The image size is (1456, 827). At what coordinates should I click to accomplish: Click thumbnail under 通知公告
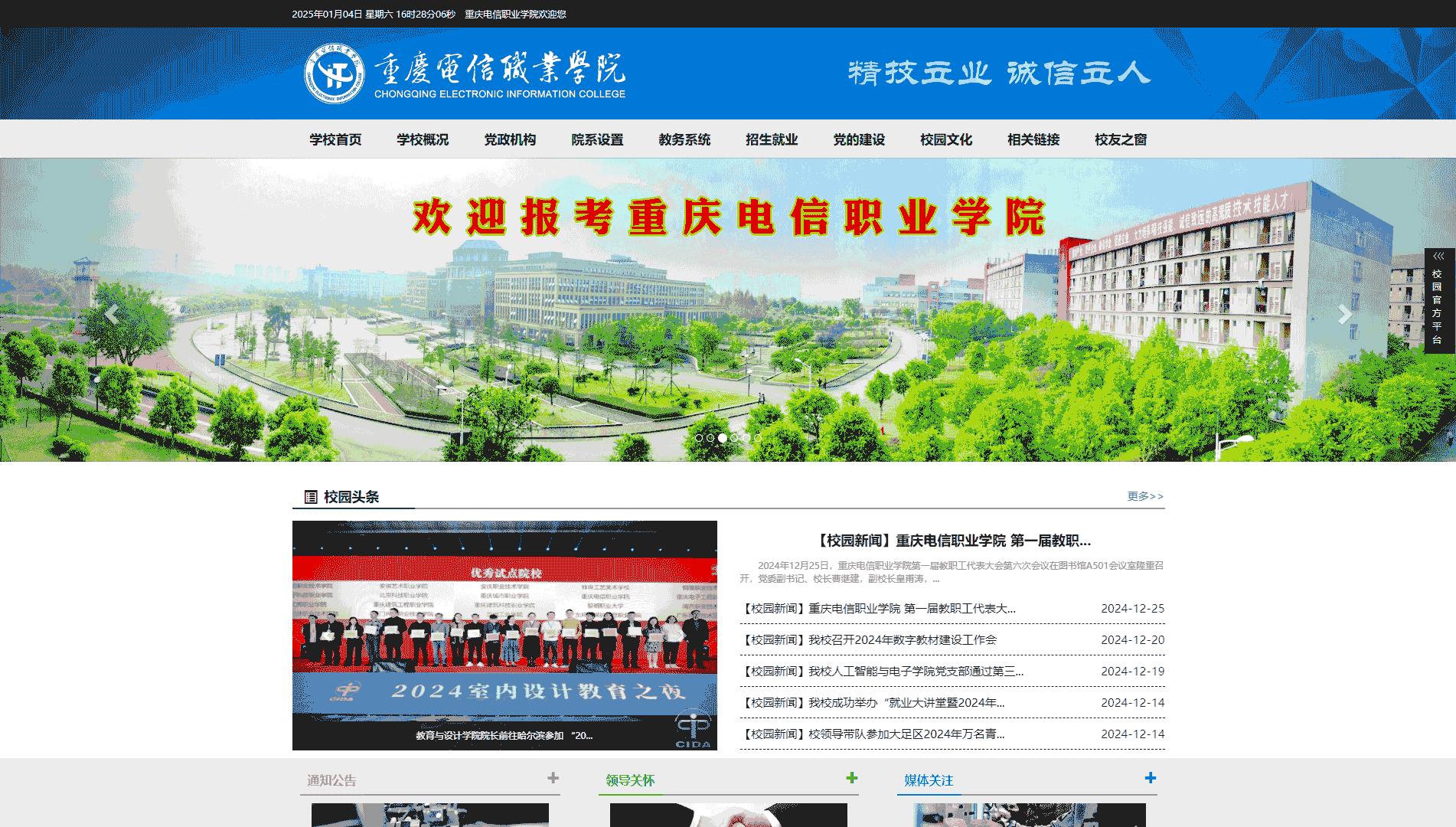[x=430, y=815]
